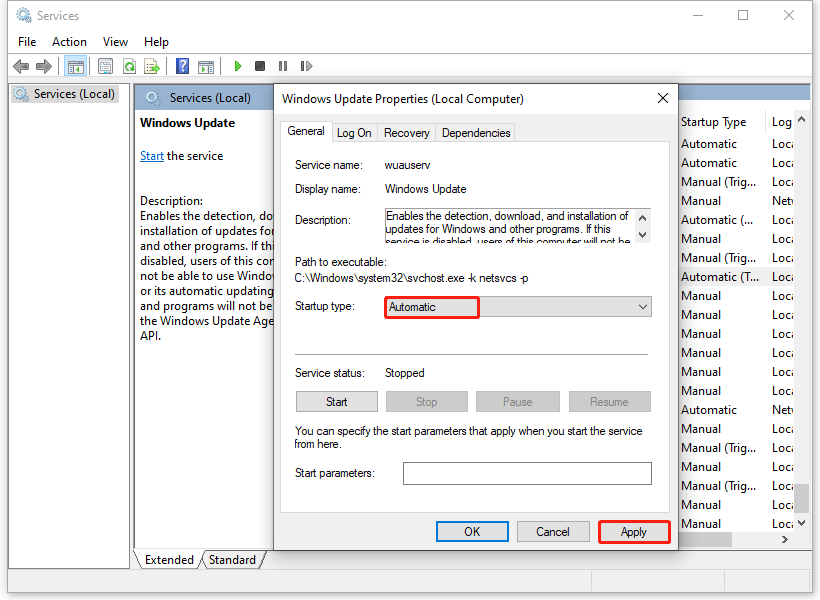Click the description text in the dialog box
The width and height of the screenshot is (820, 600).
coord(510,227)
